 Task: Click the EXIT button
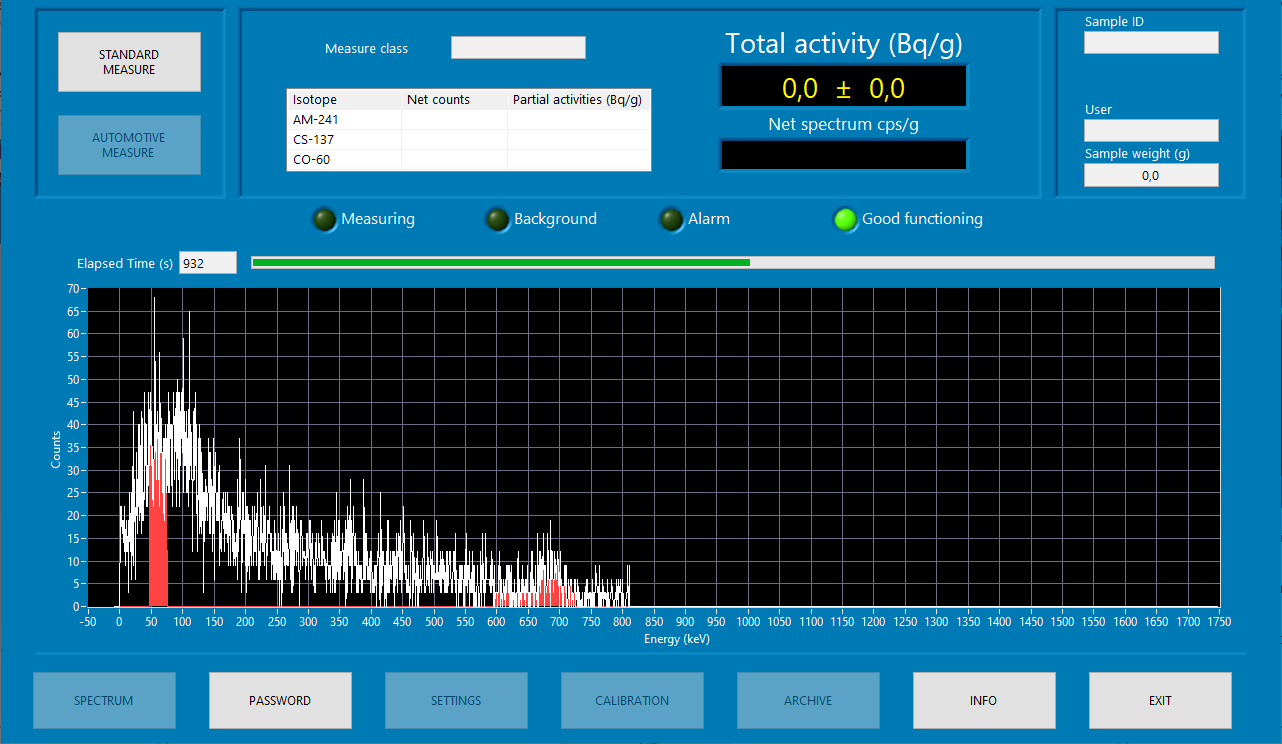[x=1160, y=700]
